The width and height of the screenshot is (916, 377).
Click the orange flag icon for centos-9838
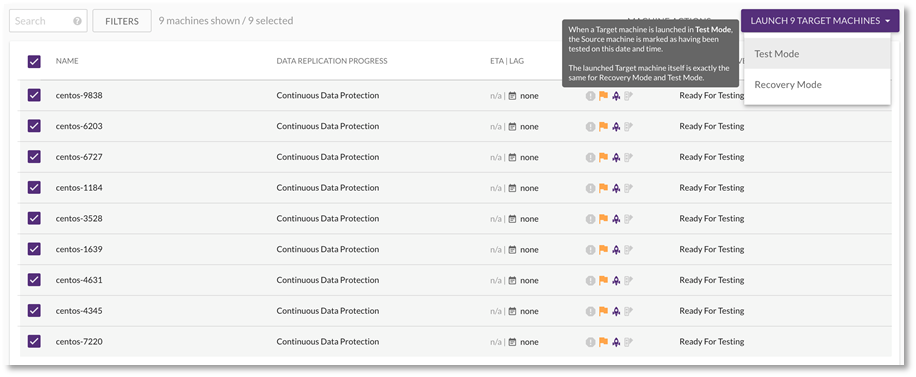603,95
